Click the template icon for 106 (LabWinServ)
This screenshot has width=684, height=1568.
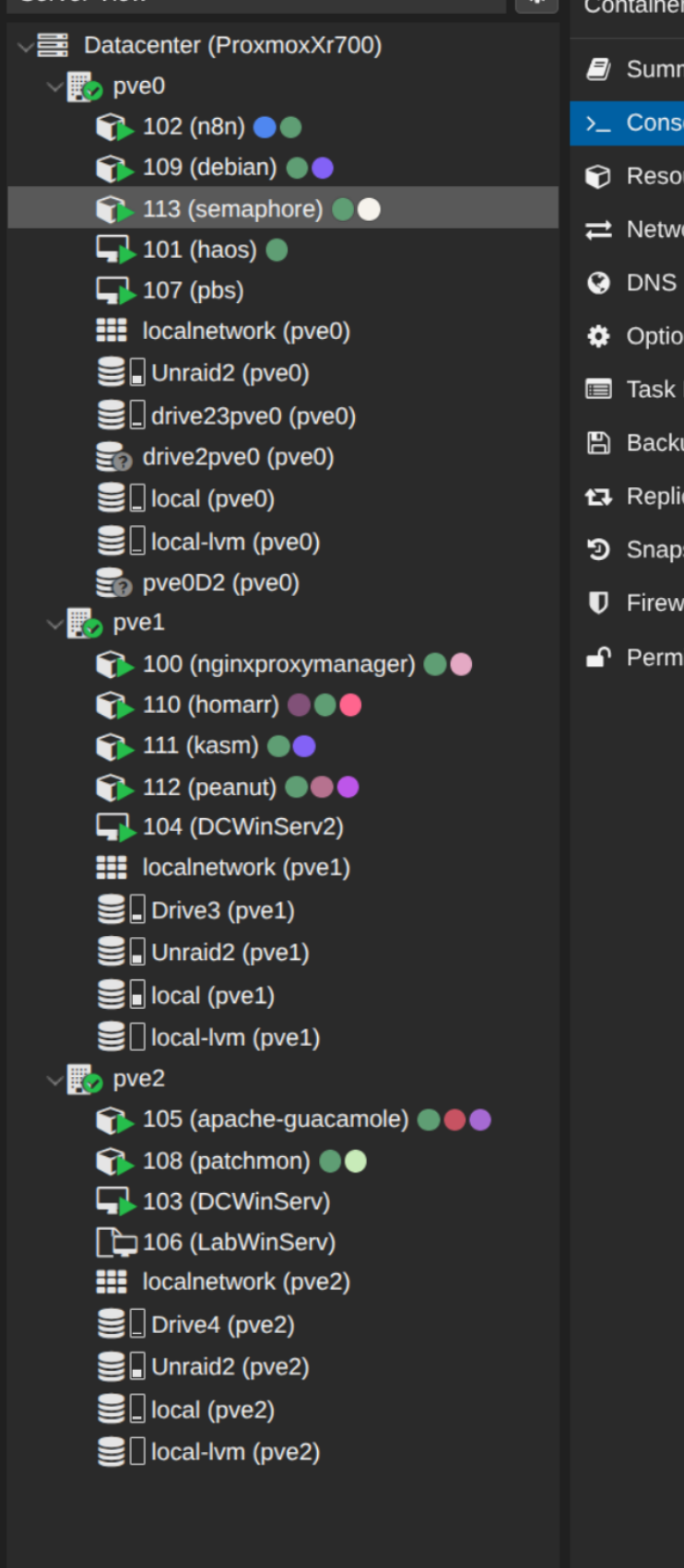click(116, 1242)
